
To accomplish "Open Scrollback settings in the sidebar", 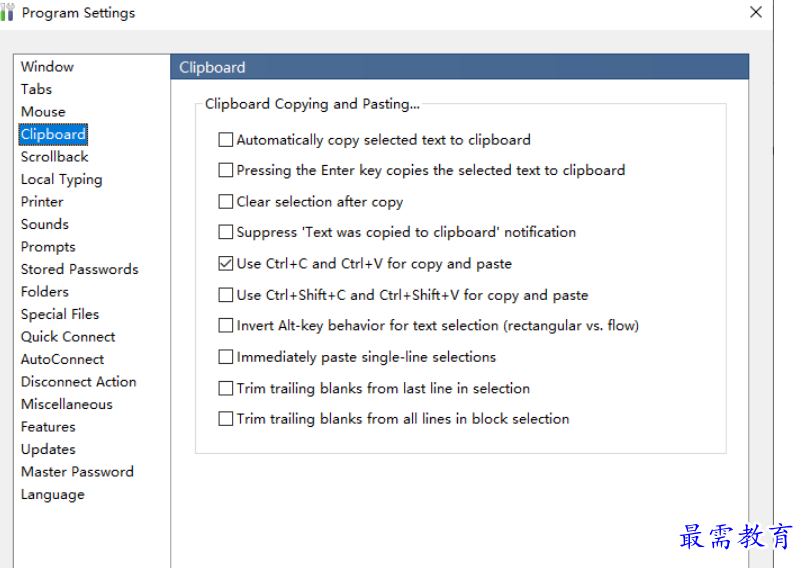I will point(55,157).
